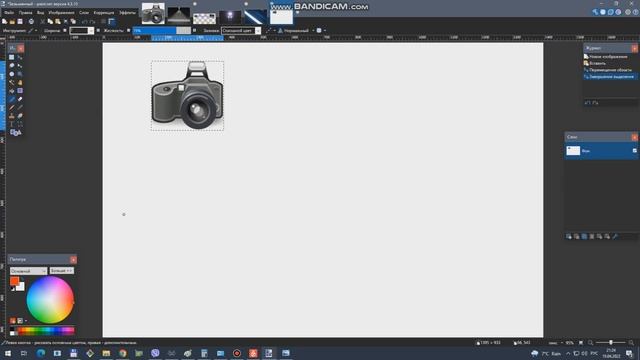Select the Zoom magnifier tool
The image size is (640, 360).
pos(20,74)
